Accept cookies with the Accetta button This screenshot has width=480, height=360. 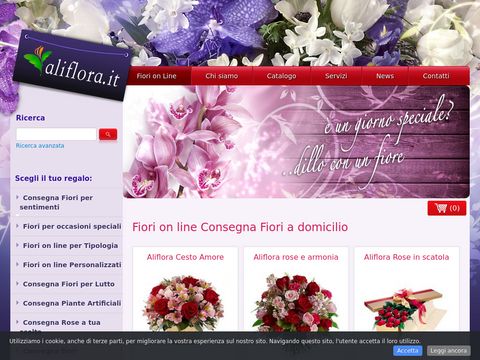pos(407,350)
